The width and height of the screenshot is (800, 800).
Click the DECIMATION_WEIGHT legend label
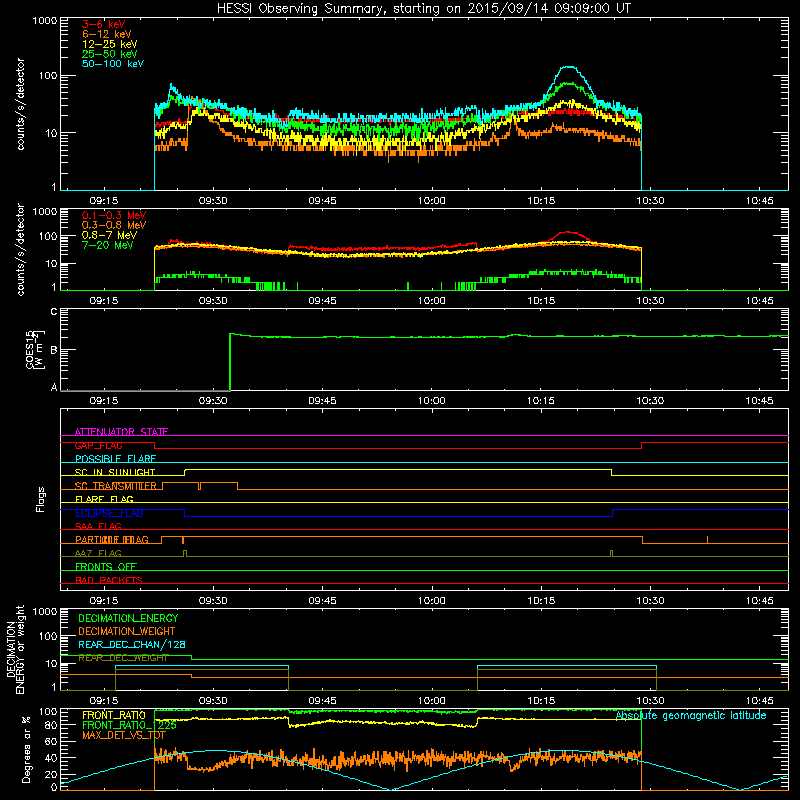[x=127, y=631]
